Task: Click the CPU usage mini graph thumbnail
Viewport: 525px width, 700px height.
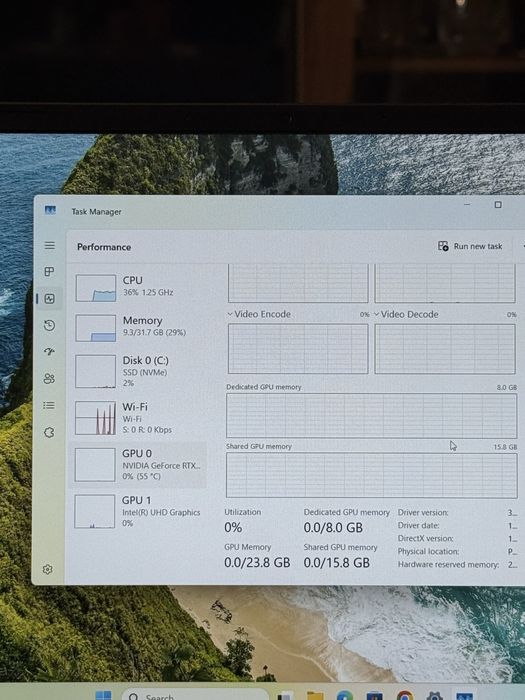Action: [x=96, y=288]
